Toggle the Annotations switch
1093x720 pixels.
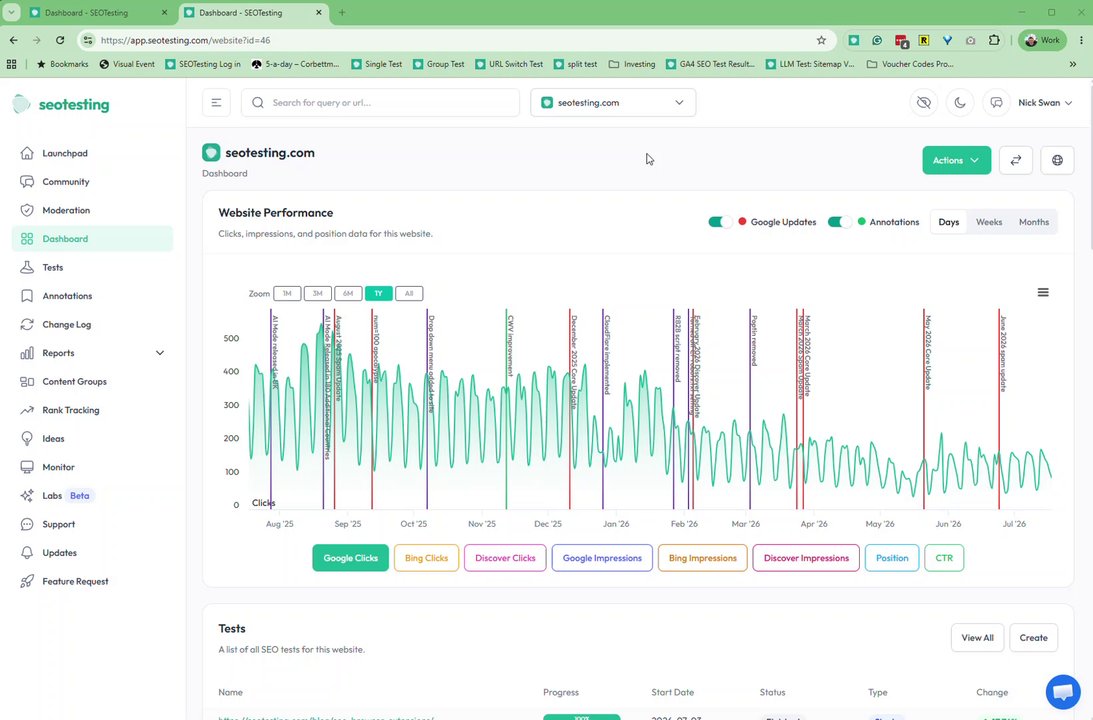click(839, 222)
